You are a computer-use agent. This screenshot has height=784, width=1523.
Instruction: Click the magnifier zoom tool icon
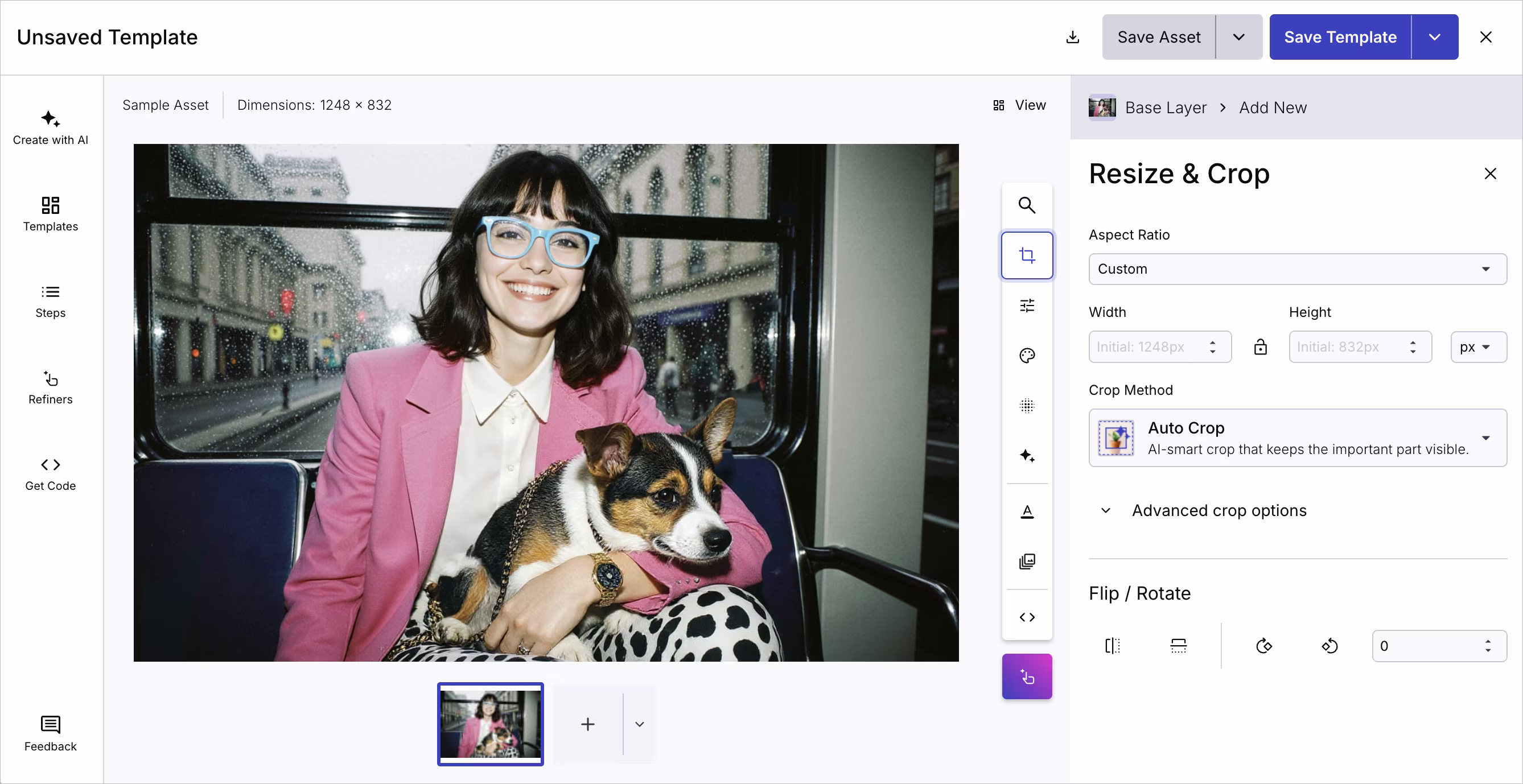pos(1026,205)
